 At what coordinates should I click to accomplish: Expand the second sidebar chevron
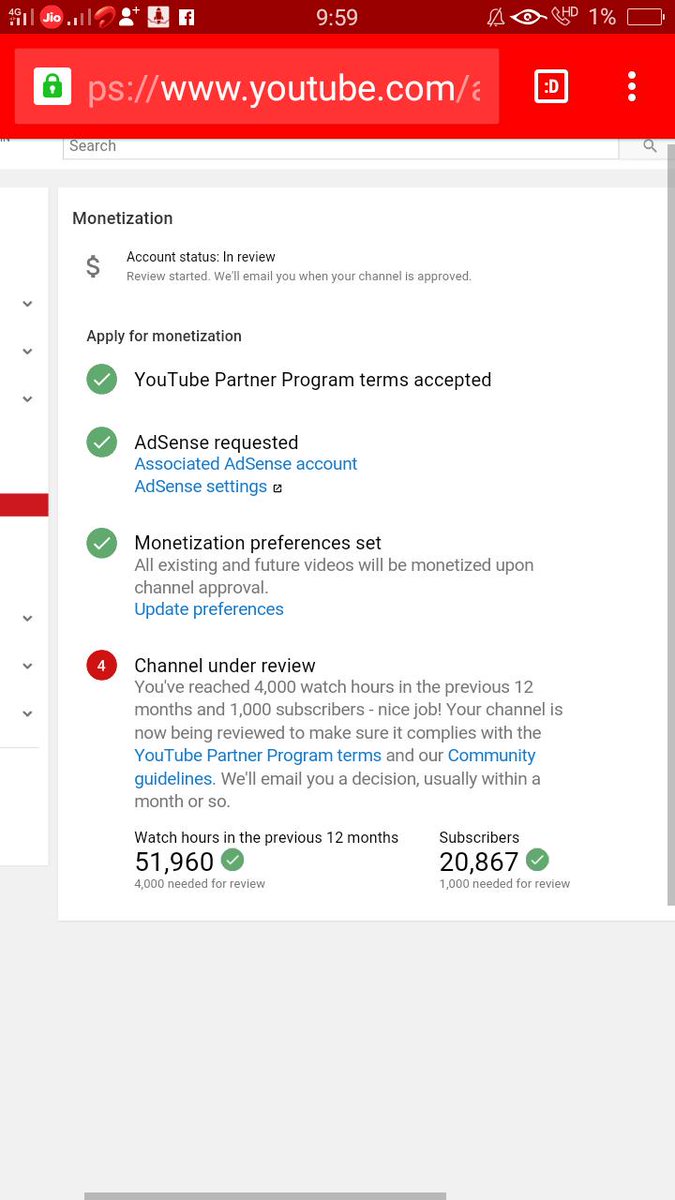[27, 351]
